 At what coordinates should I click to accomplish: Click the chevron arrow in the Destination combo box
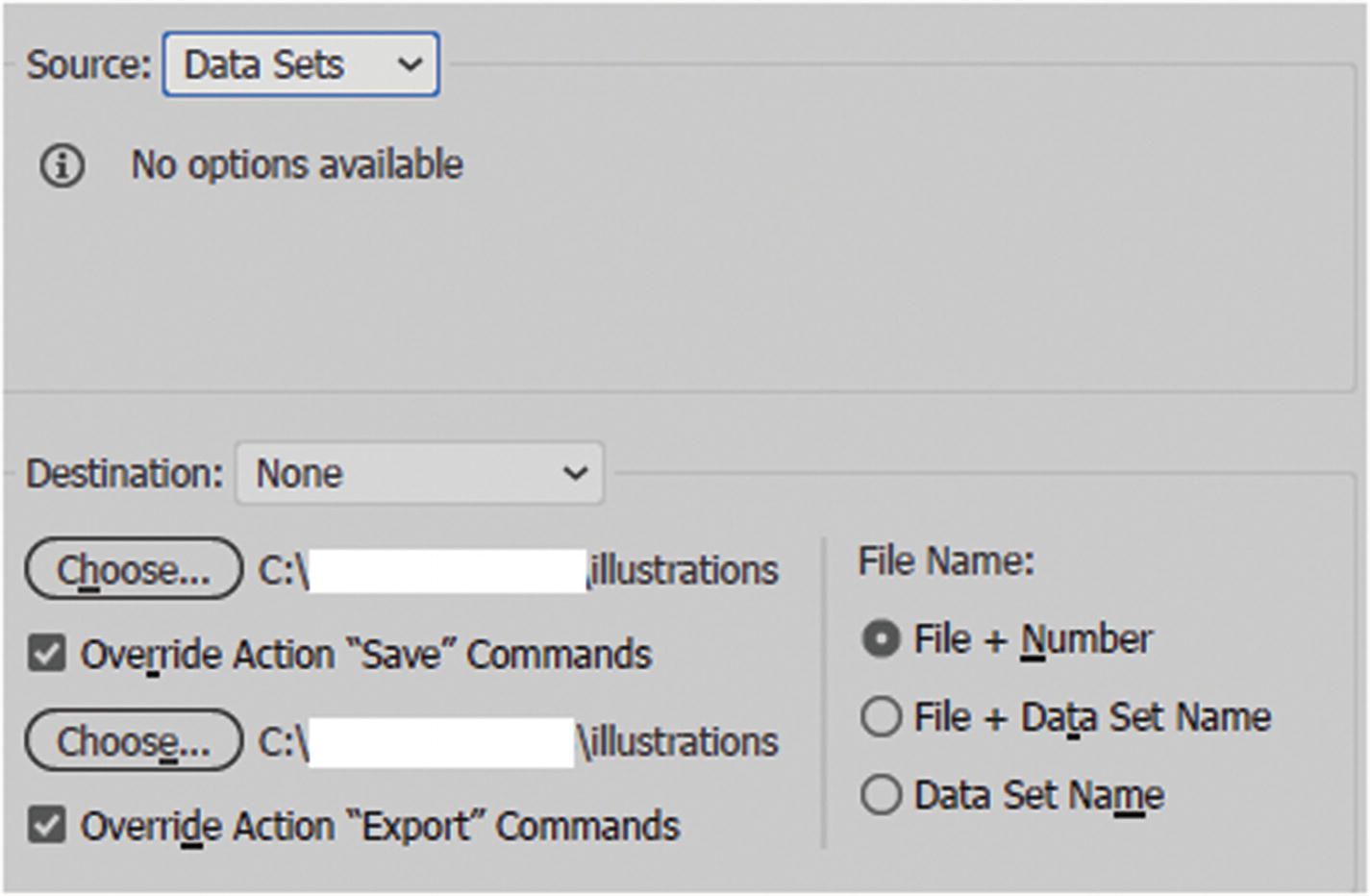pos(575,473)
